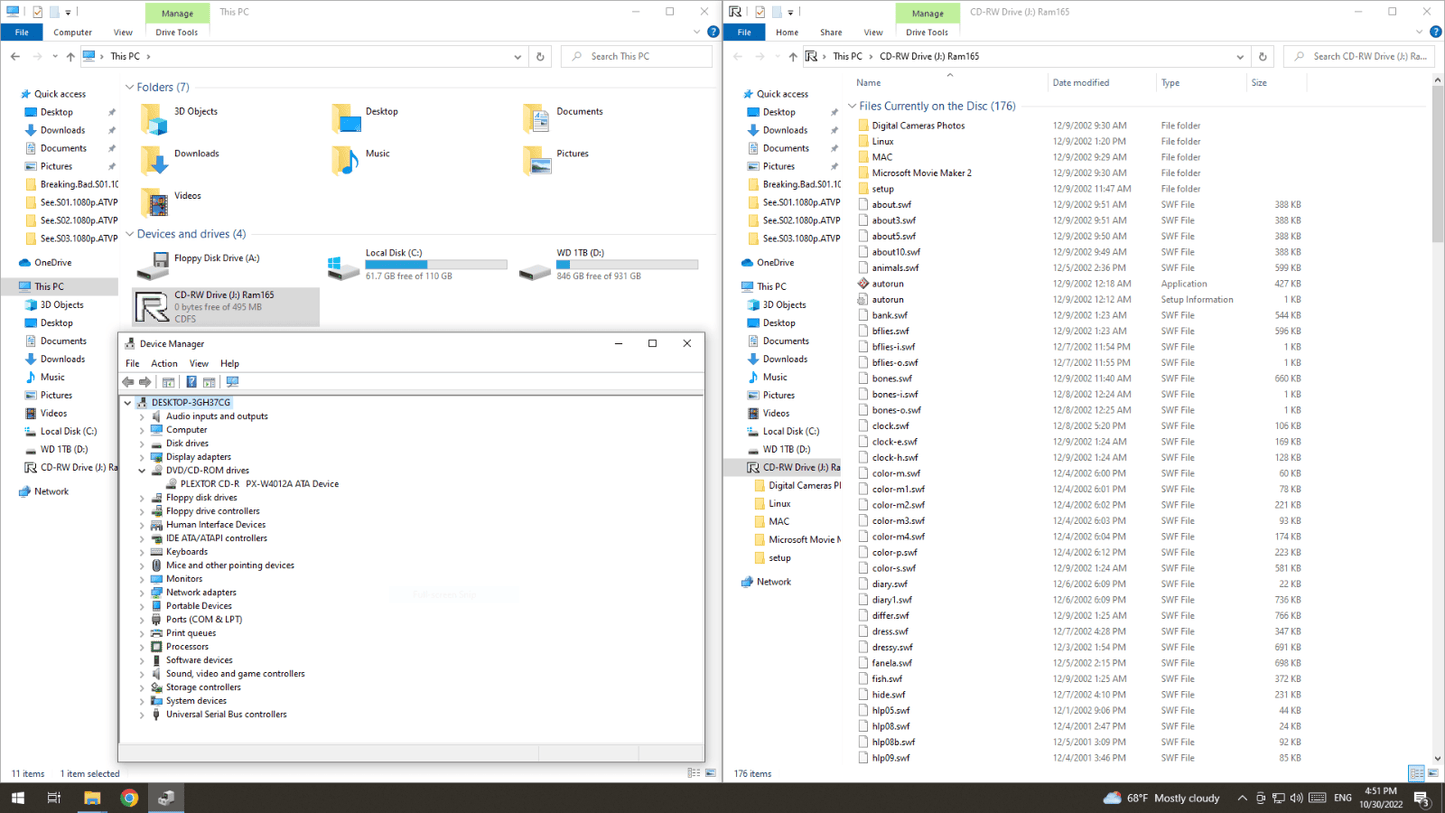Click the blue File button in This PC window
Screen dimensions: 1445x813
(21, 33)
